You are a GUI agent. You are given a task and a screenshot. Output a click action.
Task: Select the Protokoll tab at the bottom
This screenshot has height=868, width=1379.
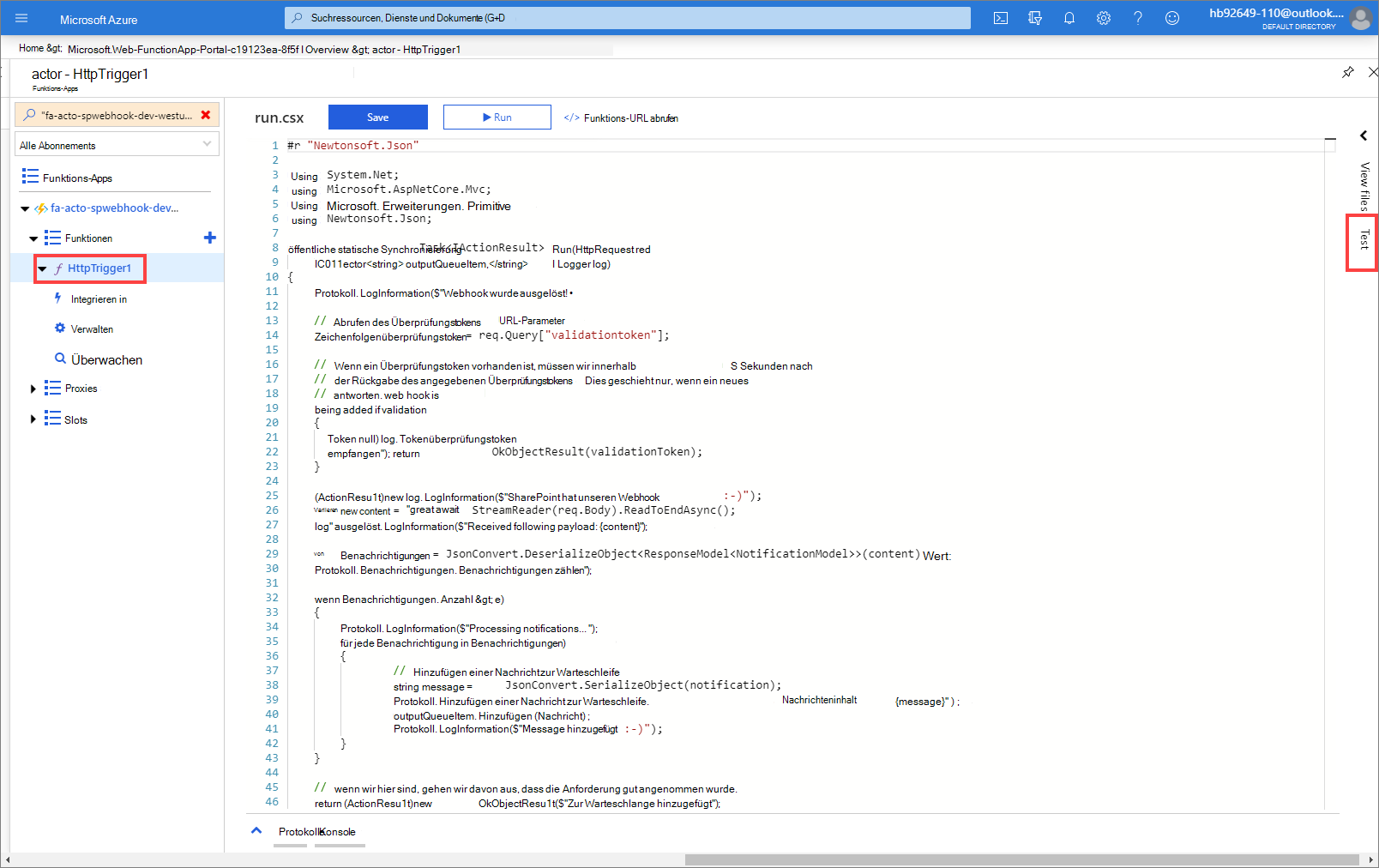coord(298,831)
